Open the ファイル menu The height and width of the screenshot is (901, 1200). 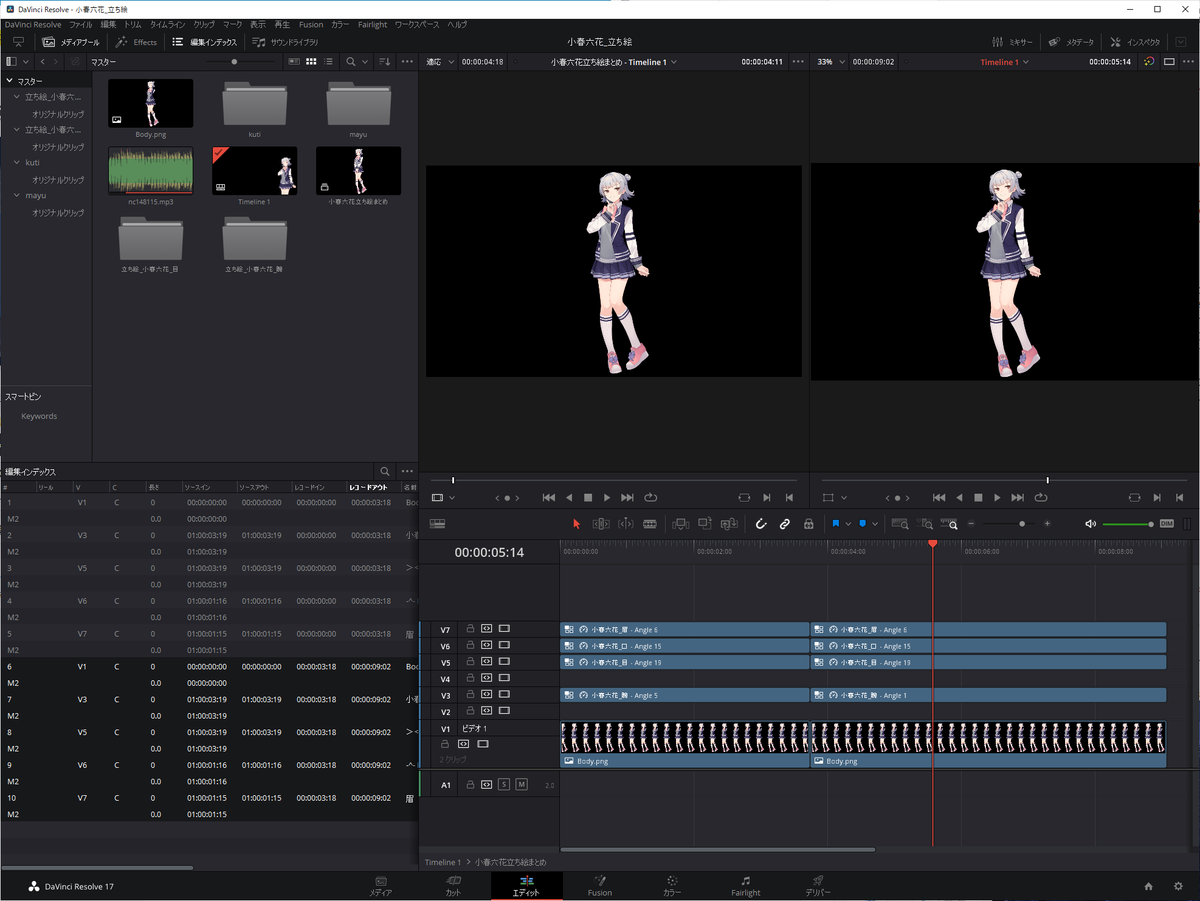pyautogui.click(x=81, y=24)
